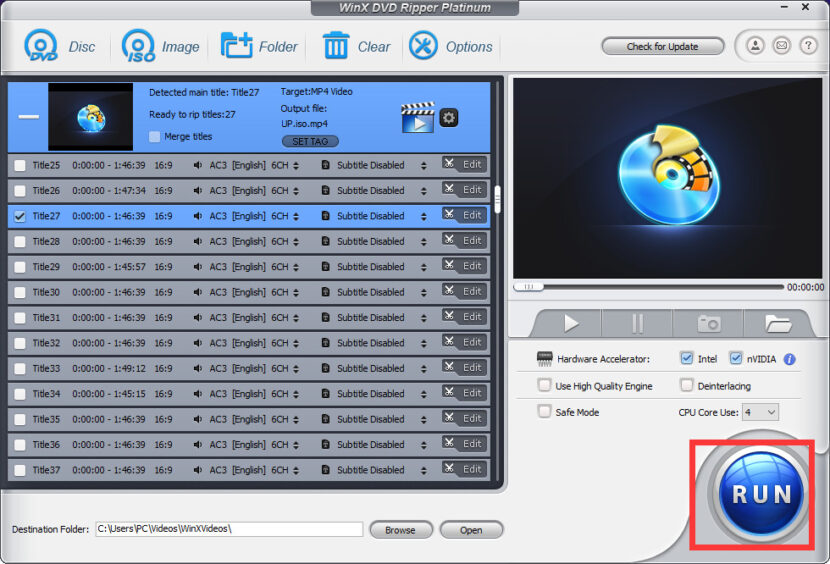This screenshot has height=564, width=830.
Task: Turn on Safe Mode checkbox
Action: pyautogui.click(x=544, y=411)
